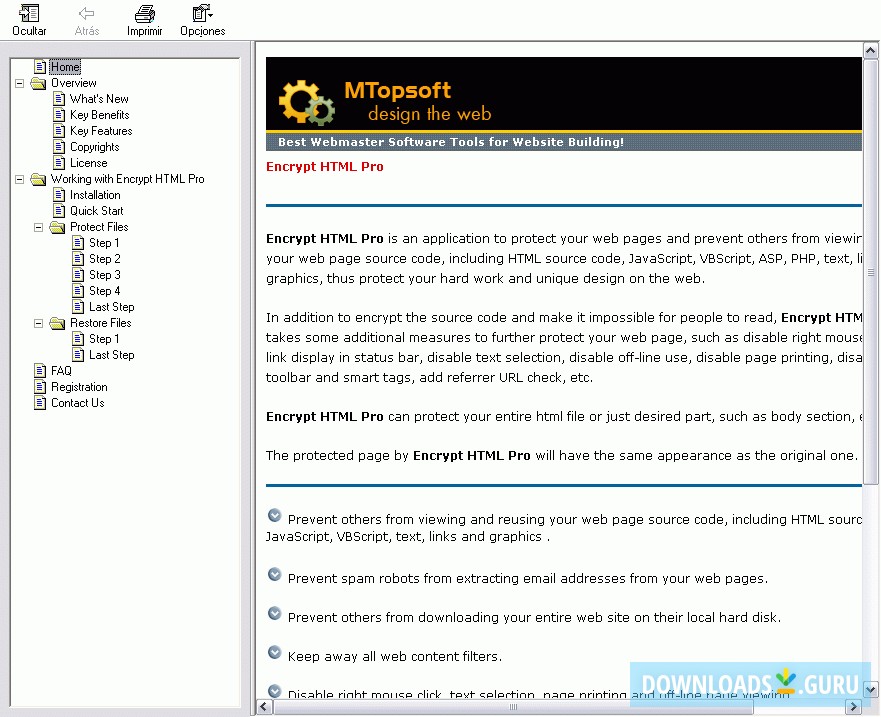881x717 pixels.
Task: Select the Protect Files tree label
Action: tap(99, 227)
